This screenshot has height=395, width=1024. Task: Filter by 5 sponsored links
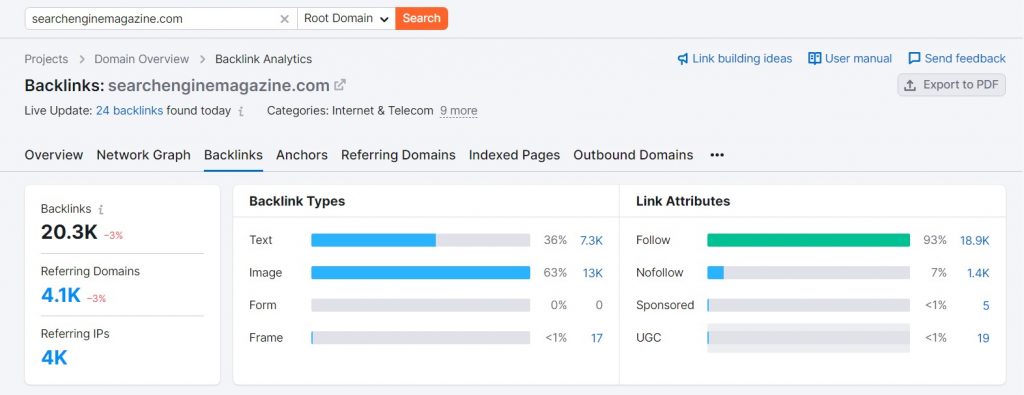tap(986, 306)
